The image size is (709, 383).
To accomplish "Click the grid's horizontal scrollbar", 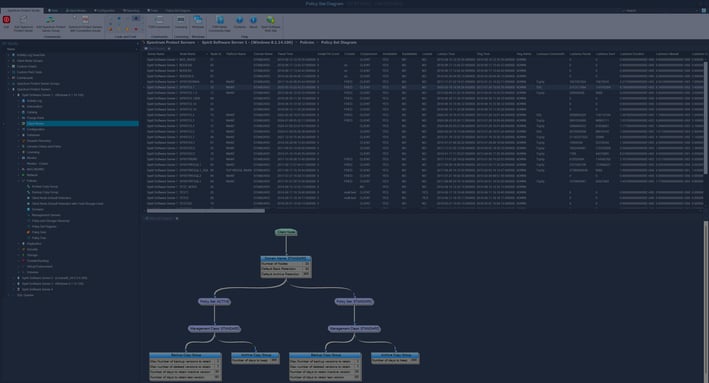I will pyautogui.click(x=206, y=211).
